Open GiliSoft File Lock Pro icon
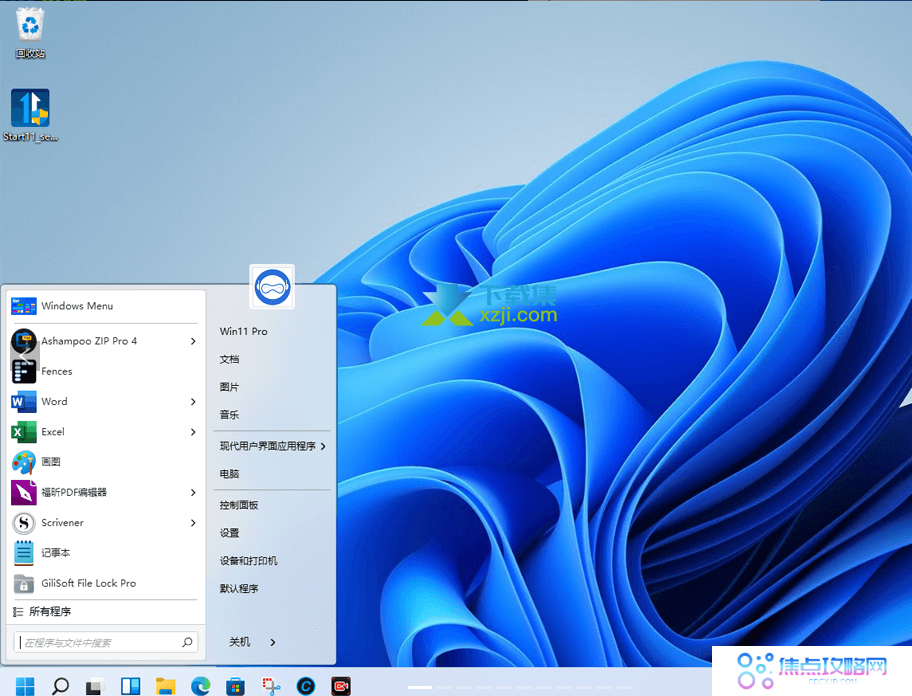Viewport: 912px width, 696px height. point(24,583)
